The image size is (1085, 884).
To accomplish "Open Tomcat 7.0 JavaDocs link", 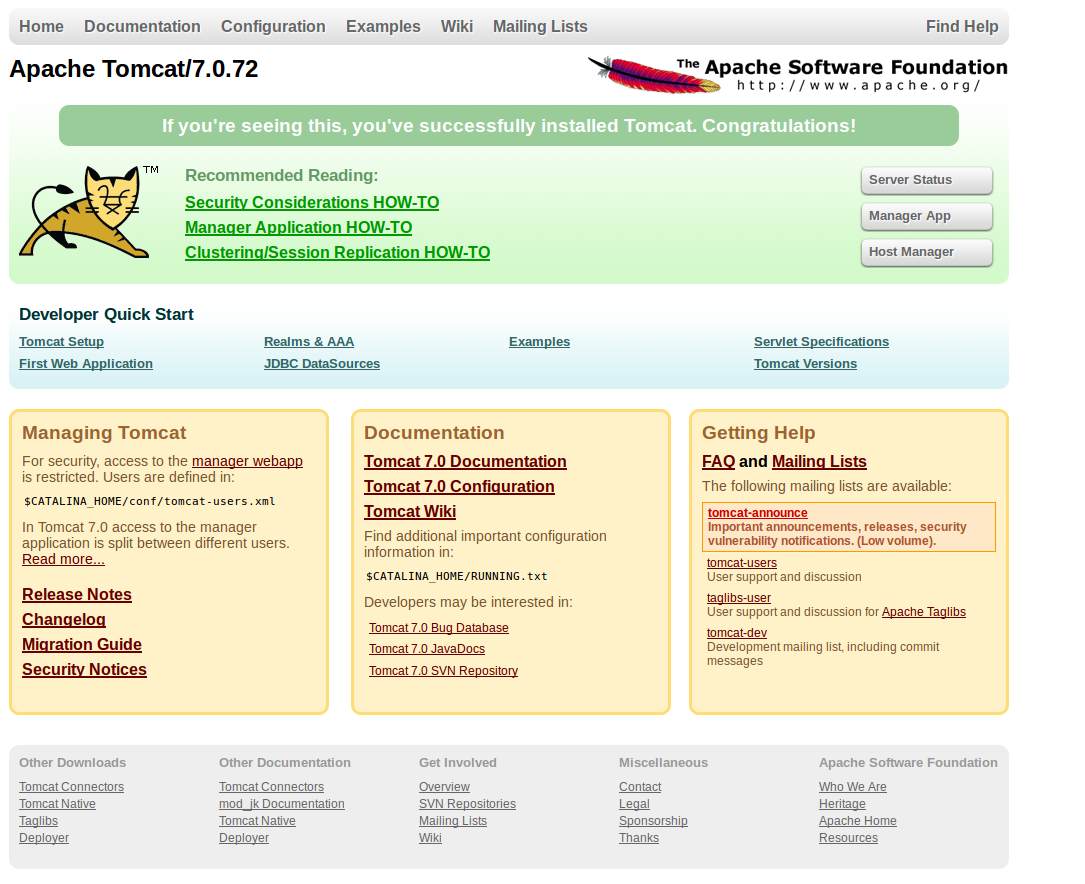I will pos(427,649).
